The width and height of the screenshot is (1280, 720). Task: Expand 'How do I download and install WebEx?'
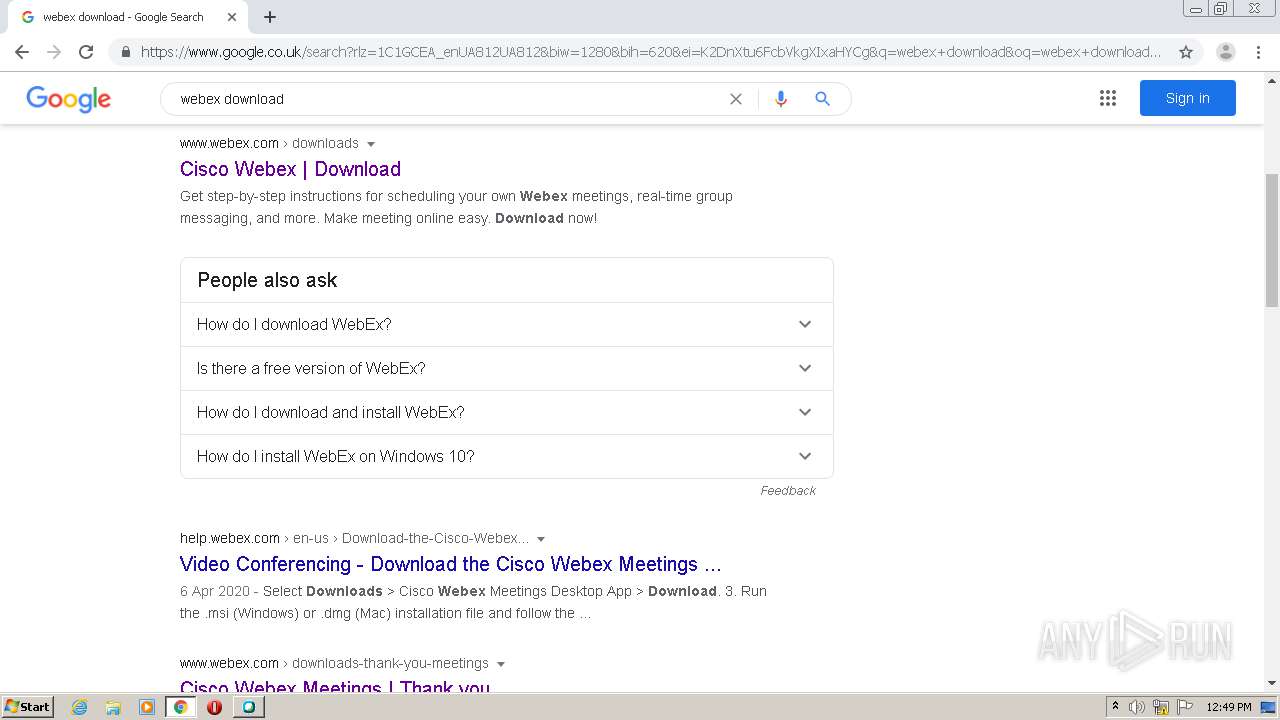point(506,412)
